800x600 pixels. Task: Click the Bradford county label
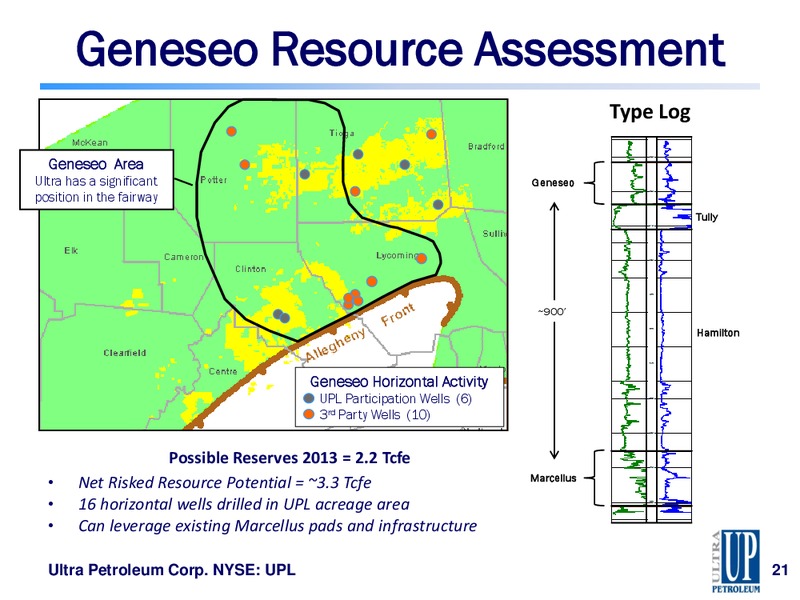(x=486, y=146)
